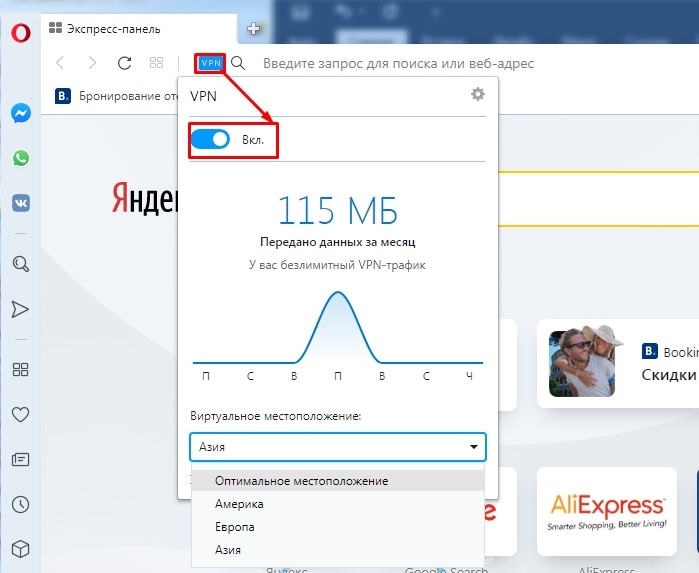The width and height of the screenshot is (699, 573).
Task: Open the AliExpress speed dial tile
Action: click(607, 511)
